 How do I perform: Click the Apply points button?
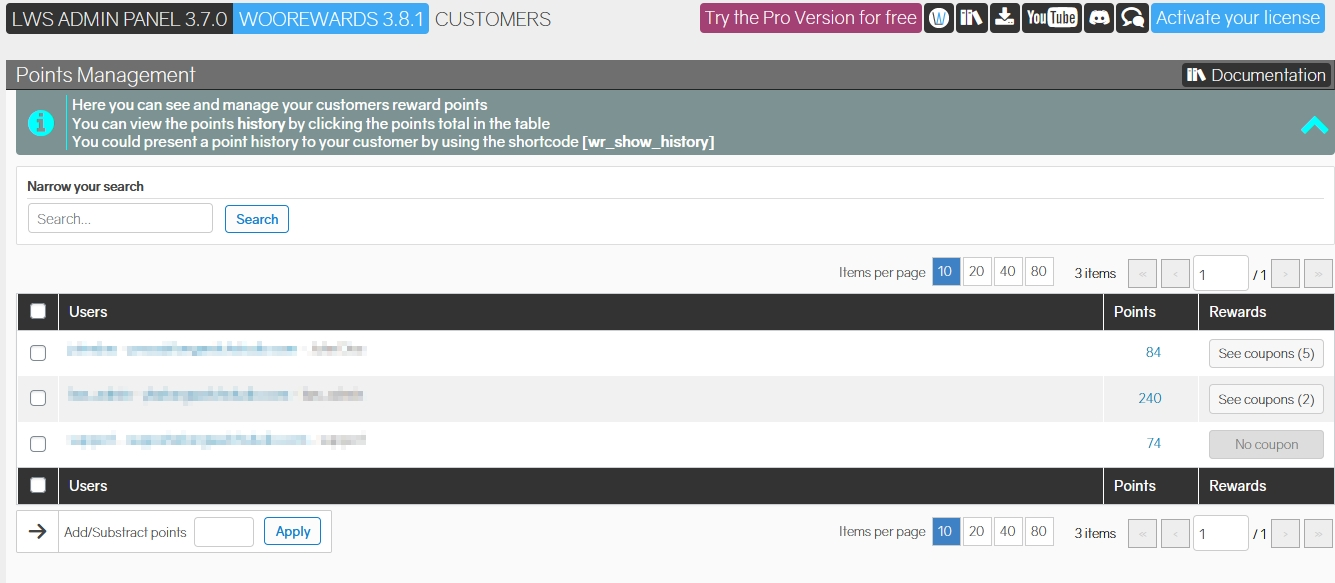coord(293,531)
